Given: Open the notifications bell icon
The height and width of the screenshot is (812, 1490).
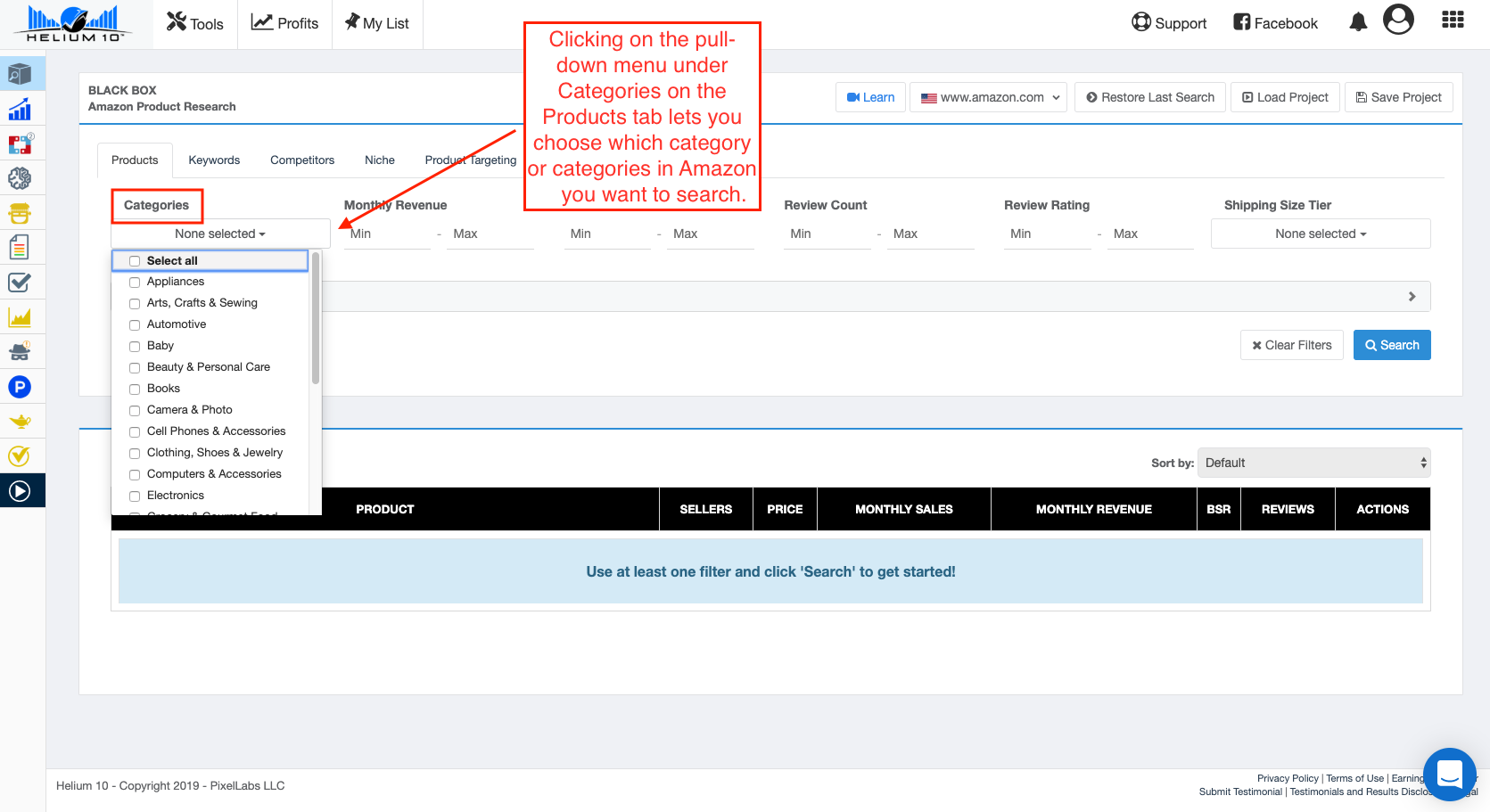Looking at the screenshot, I should [1357, 22].
